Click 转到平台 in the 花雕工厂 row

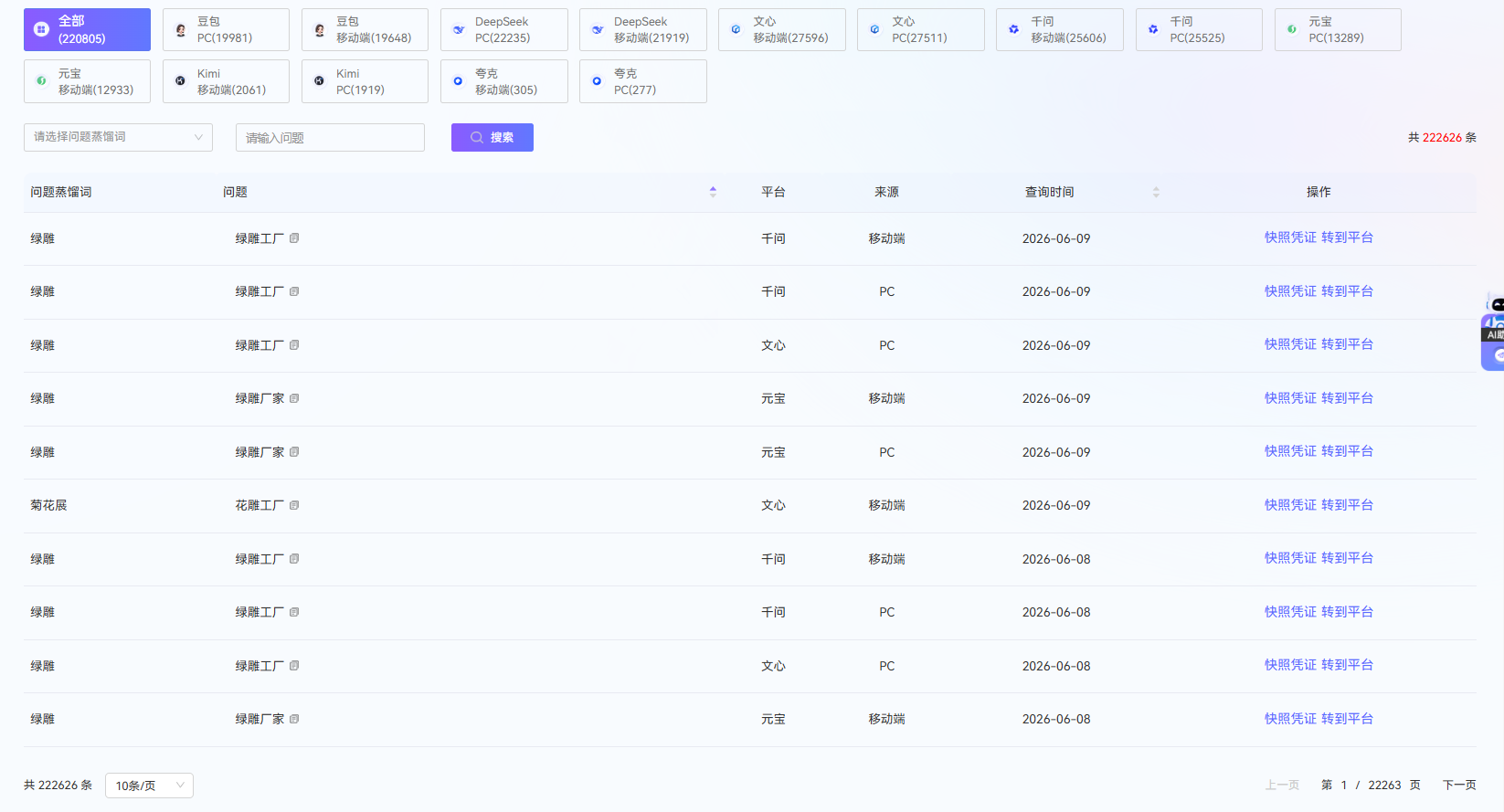tap(1347, 505)
